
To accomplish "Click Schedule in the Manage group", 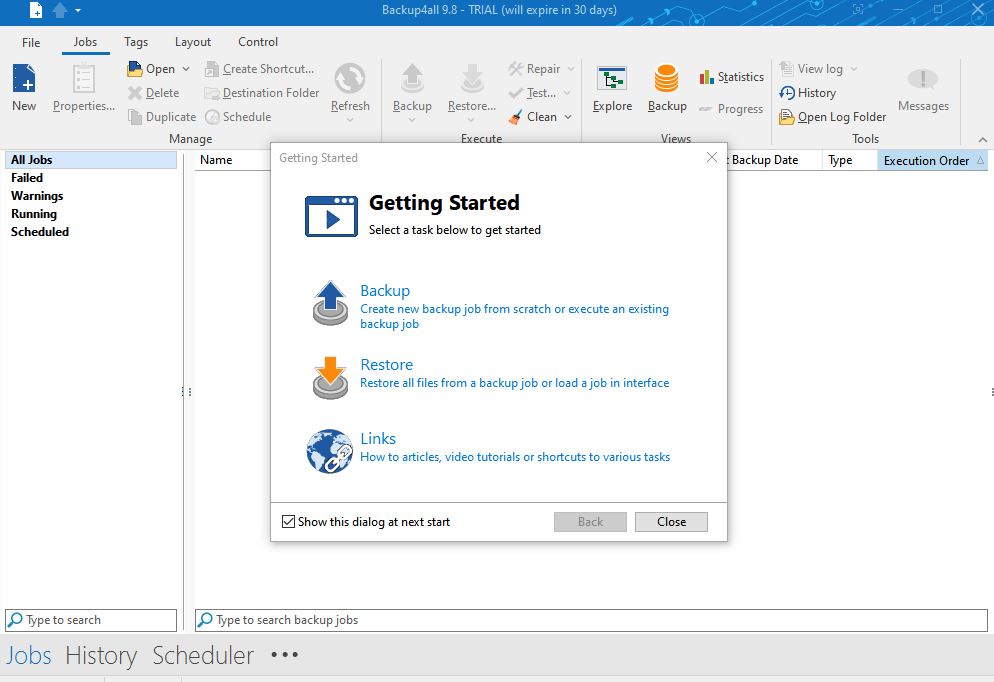I will 238,117.
